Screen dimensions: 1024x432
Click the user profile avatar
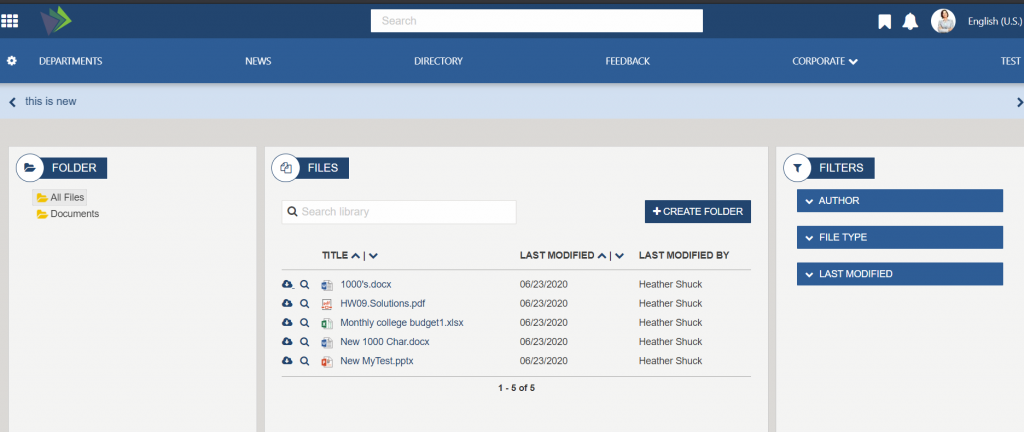click(943, 21)
